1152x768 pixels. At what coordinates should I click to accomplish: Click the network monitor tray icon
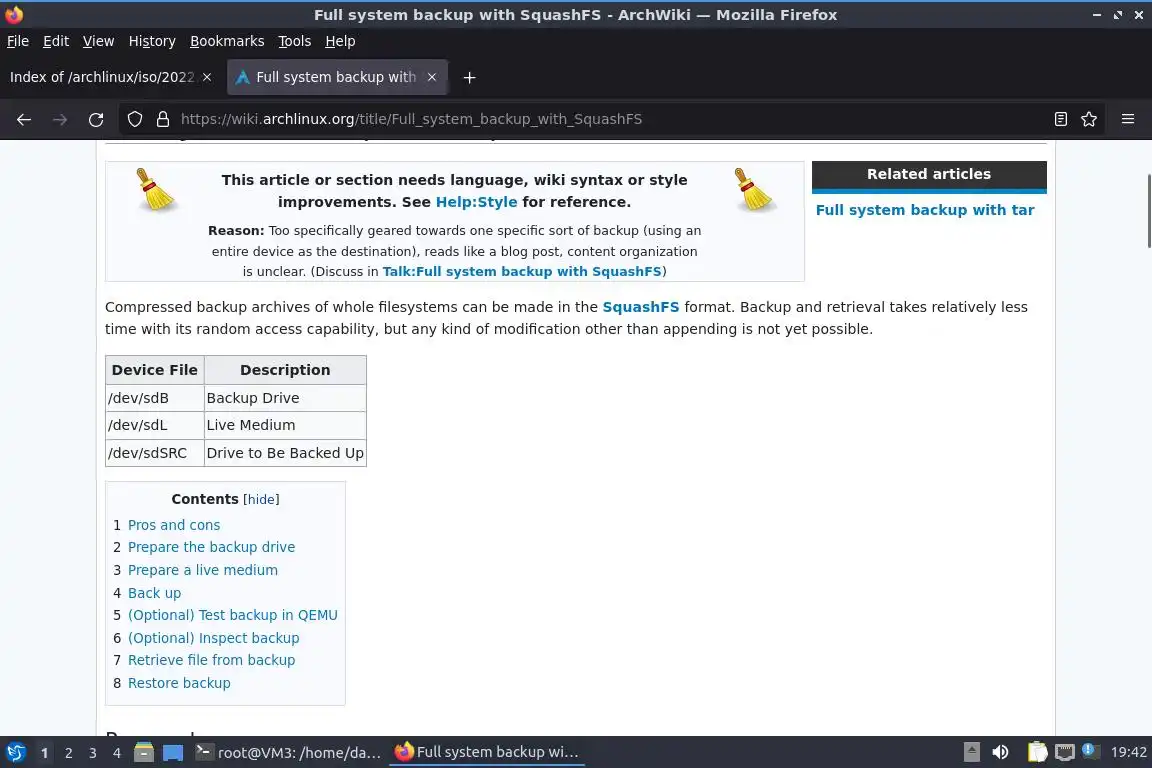tap(1065, 752)
